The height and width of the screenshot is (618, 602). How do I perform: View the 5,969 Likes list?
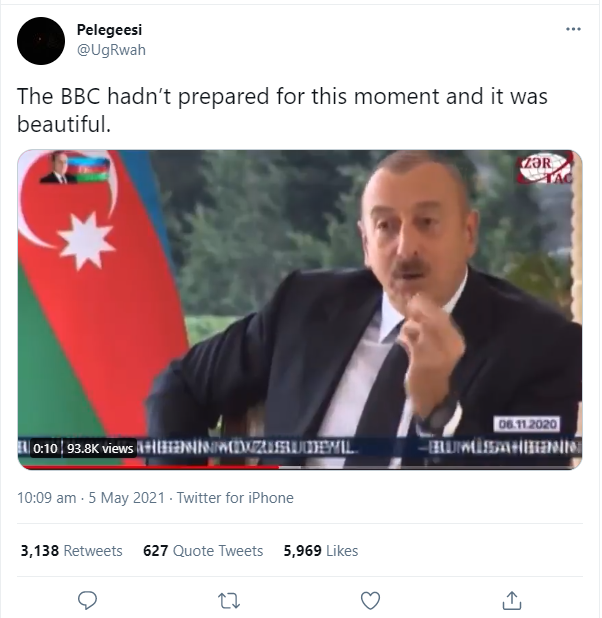(321, 551)
